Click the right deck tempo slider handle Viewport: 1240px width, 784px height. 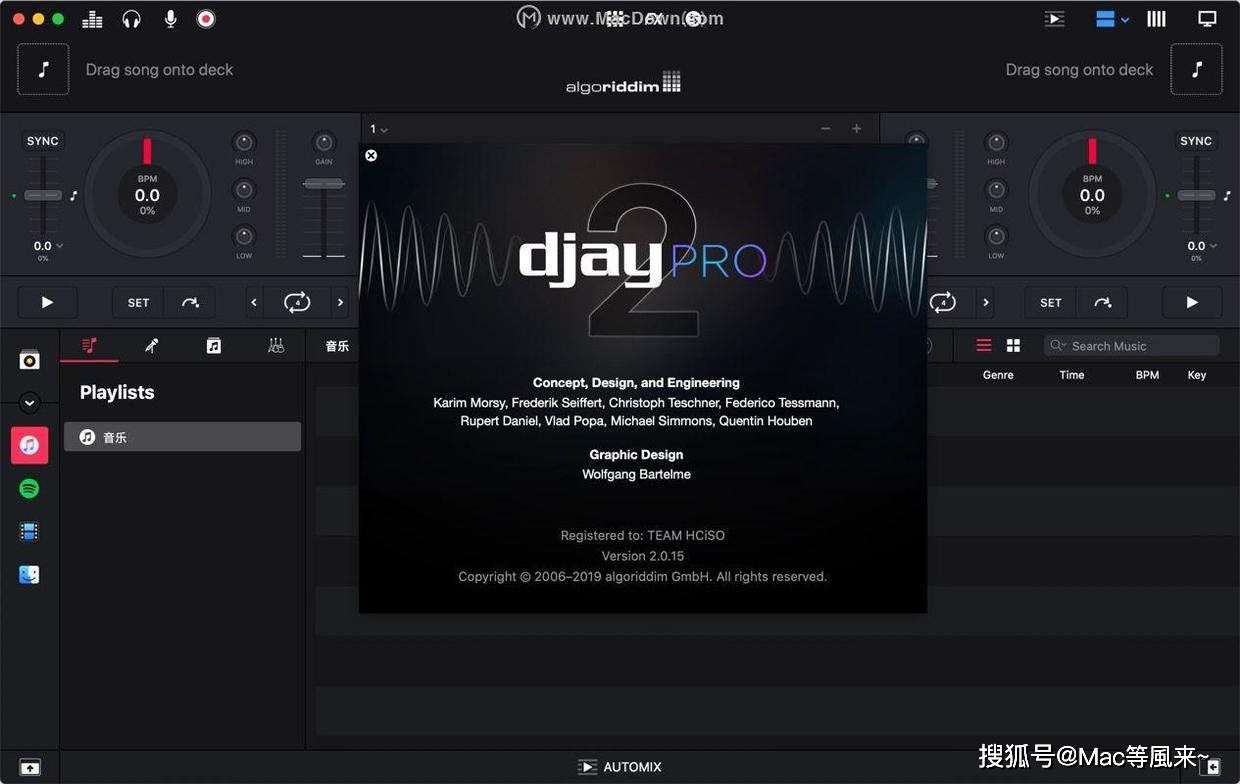pos(1196,195)
